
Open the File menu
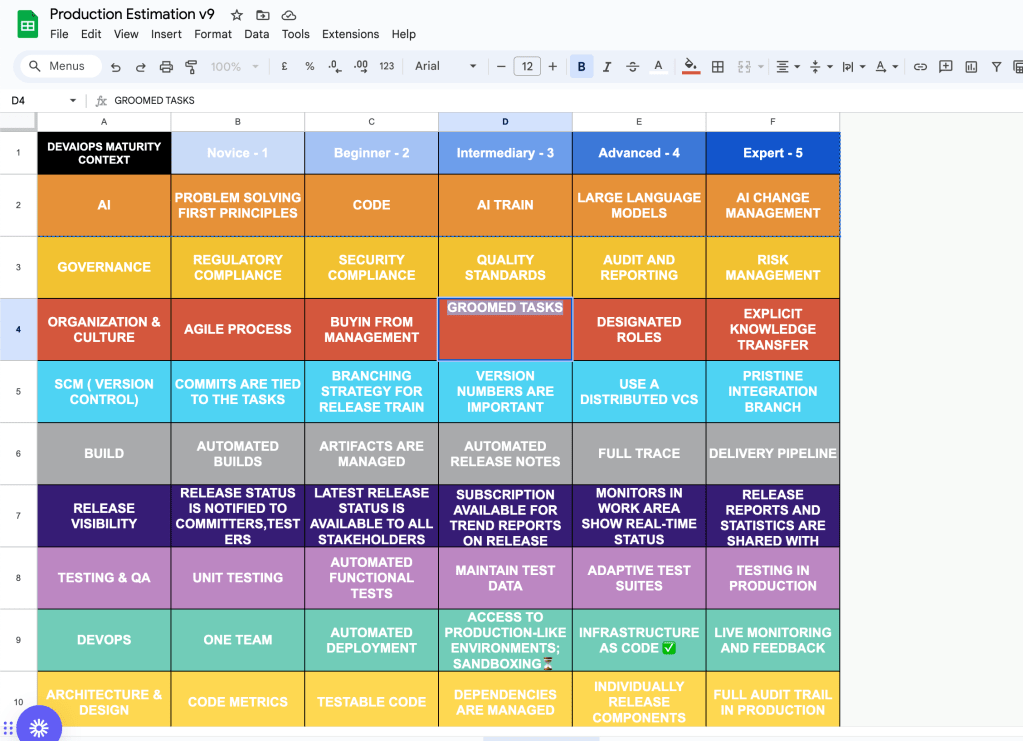pyautogui.click(x=59, y=34)
